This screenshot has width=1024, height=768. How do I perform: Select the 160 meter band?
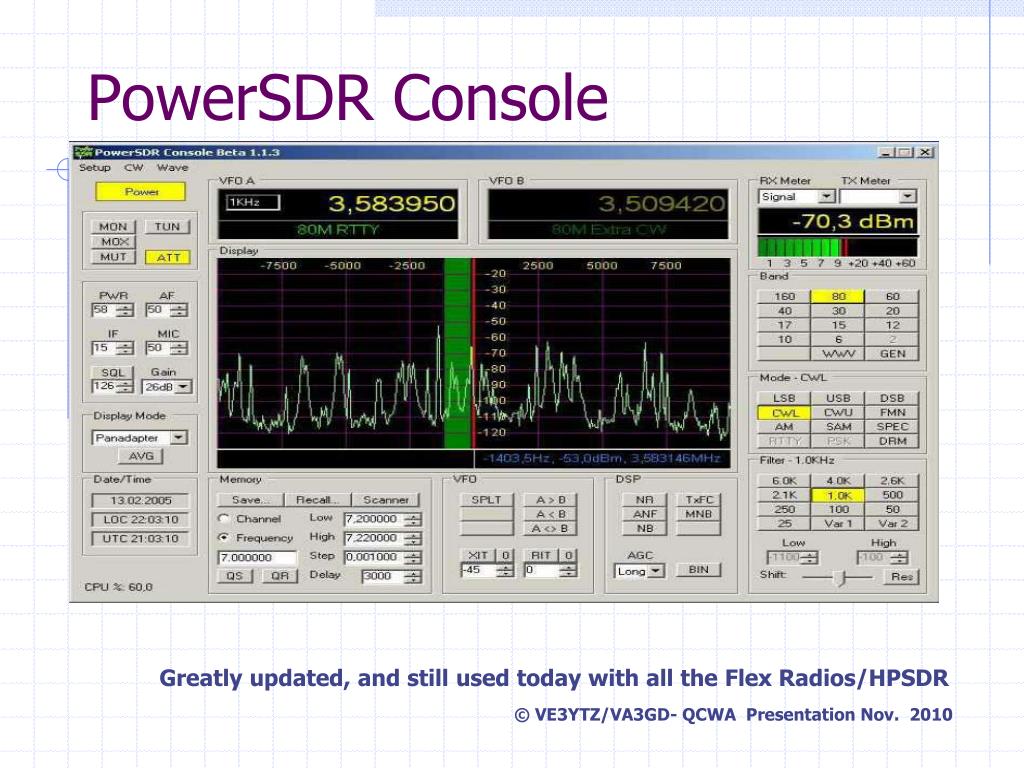point(784,296)
